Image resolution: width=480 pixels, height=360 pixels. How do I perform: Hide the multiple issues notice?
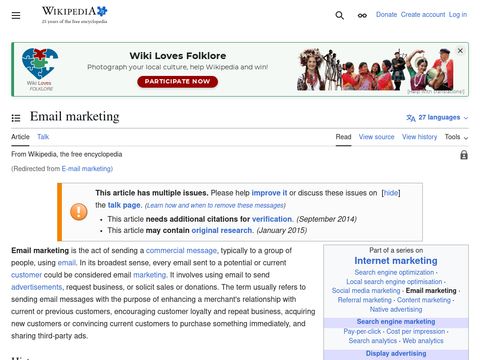(x=391, y=193)
